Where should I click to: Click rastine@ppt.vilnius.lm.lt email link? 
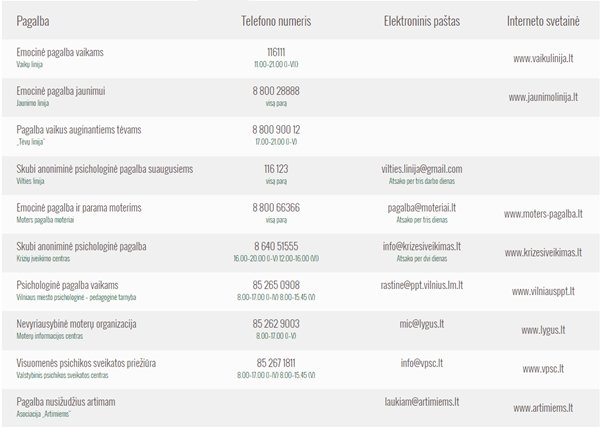pyautogui.click(x=422, y=285)
